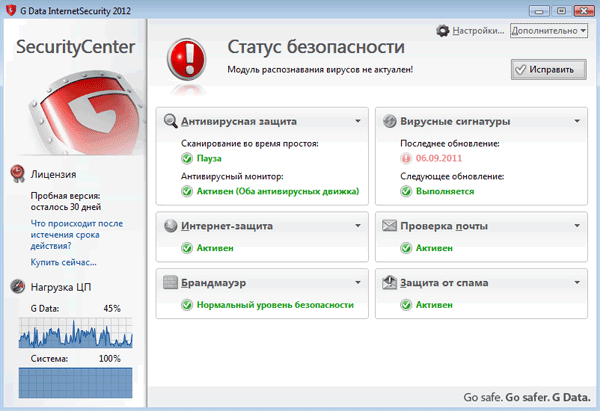Click the magnifier icon for Антивирусная защита
The width and height of the screenshot is (600, 411).
tap(170, 121)
